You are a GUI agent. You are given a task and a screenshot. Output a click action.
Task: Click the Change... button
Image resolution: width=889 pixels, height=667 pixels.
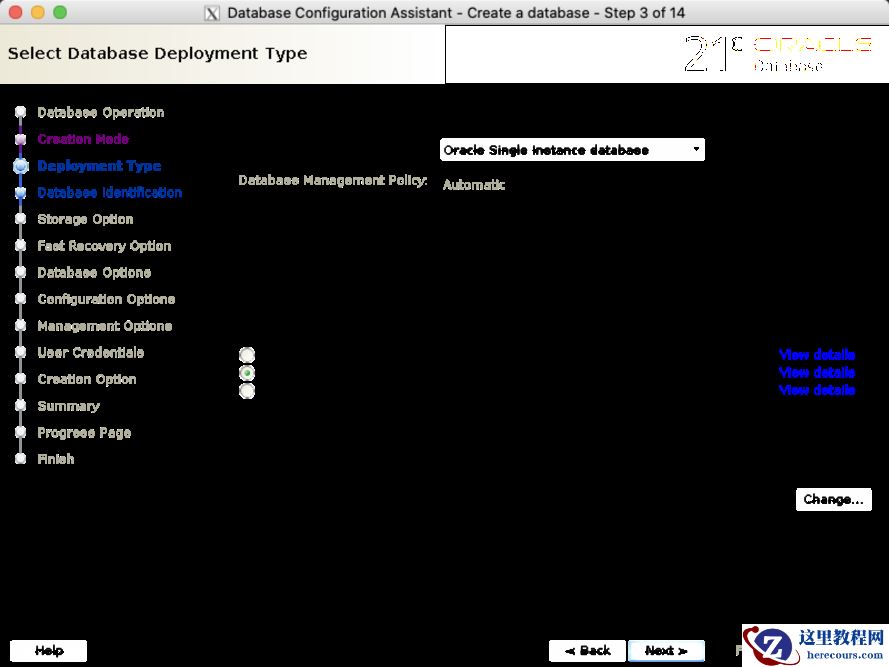tap(833, 499)
